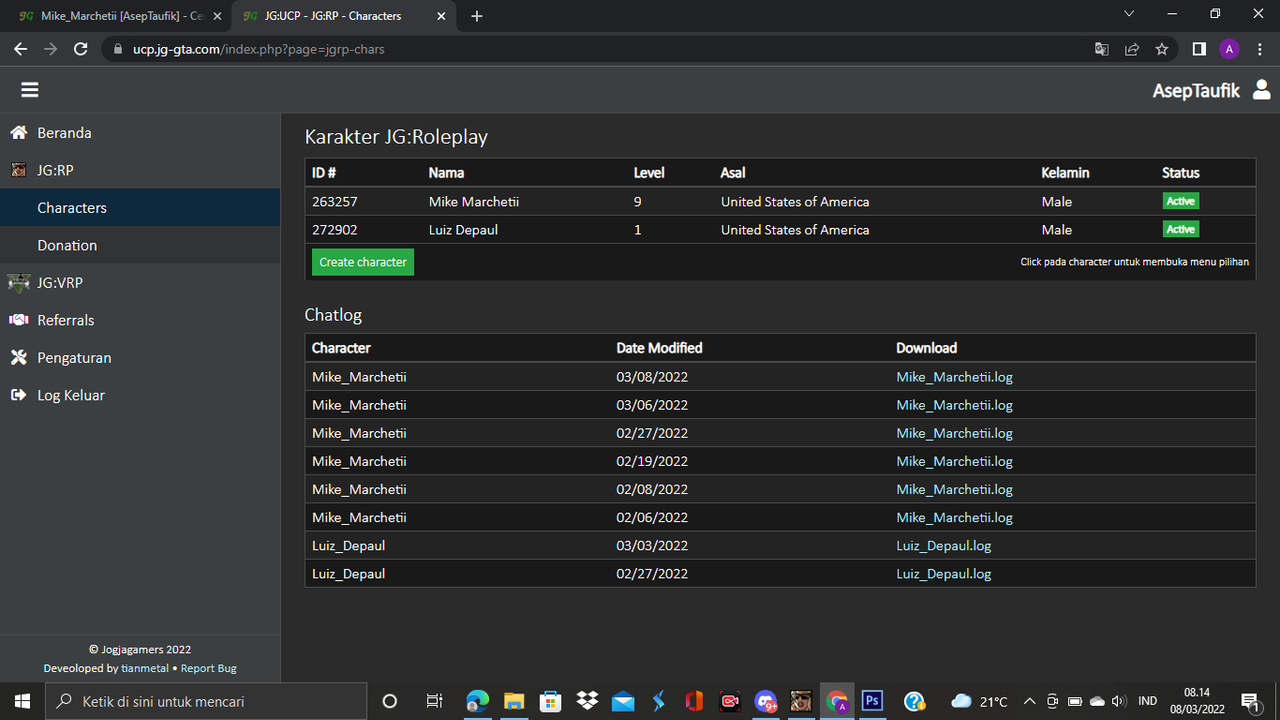Click the JG:VRP sidebar icon
Image resolution: width=1280 pixels, height=720 pixels.
click(x=19, y=283)
